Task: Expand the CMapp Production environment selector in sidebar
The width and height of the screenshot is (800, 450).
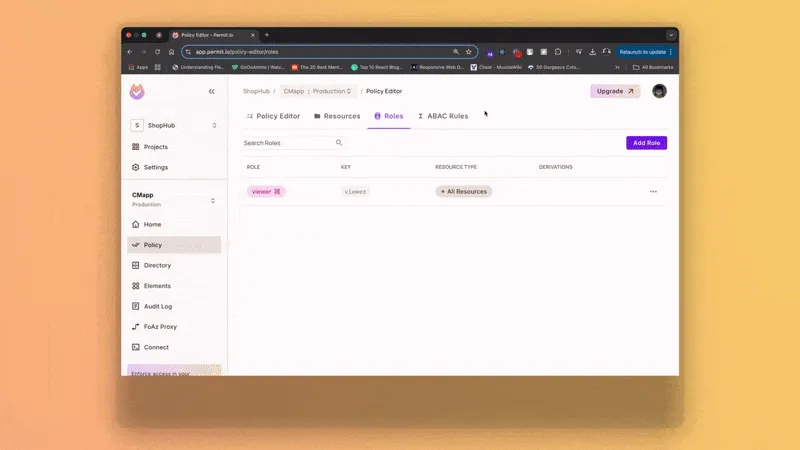Action: click(175, 200)
